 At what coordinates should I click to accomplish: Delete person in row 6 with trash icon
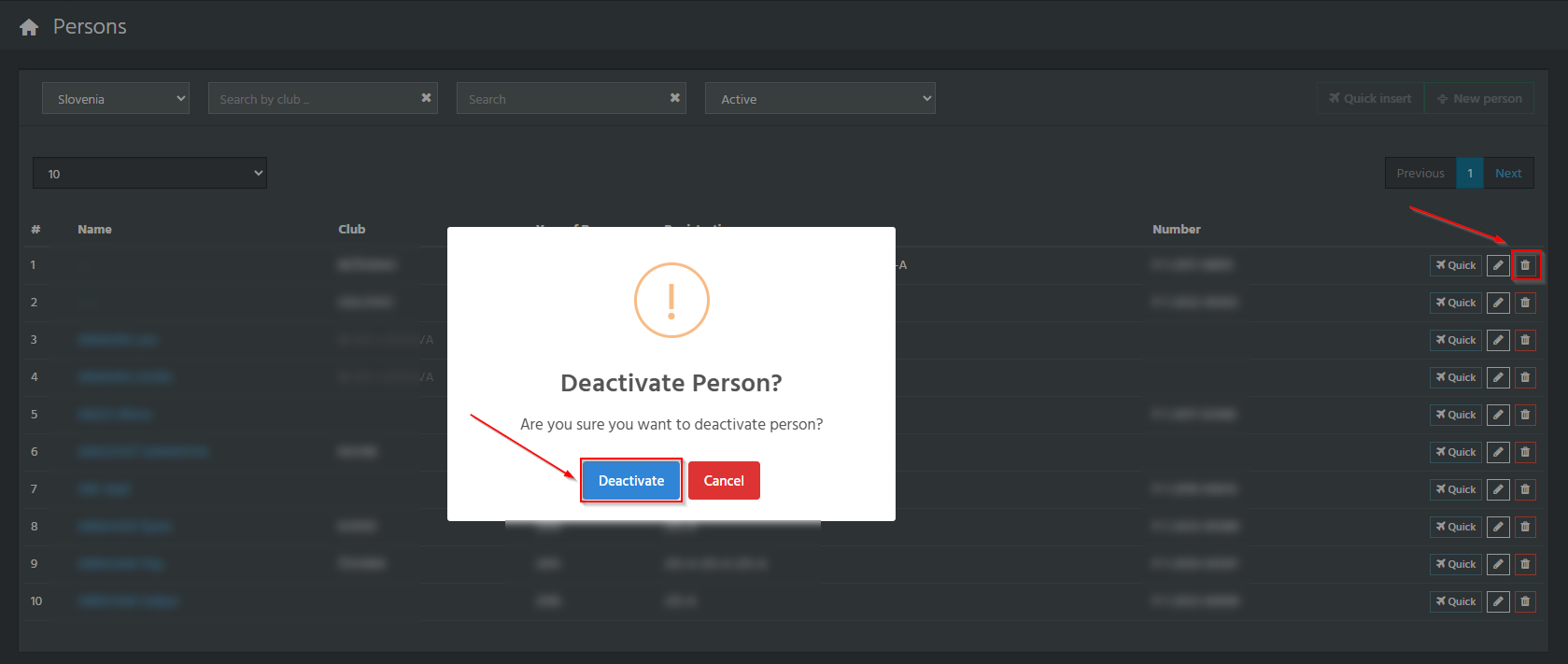[1525, 452]
